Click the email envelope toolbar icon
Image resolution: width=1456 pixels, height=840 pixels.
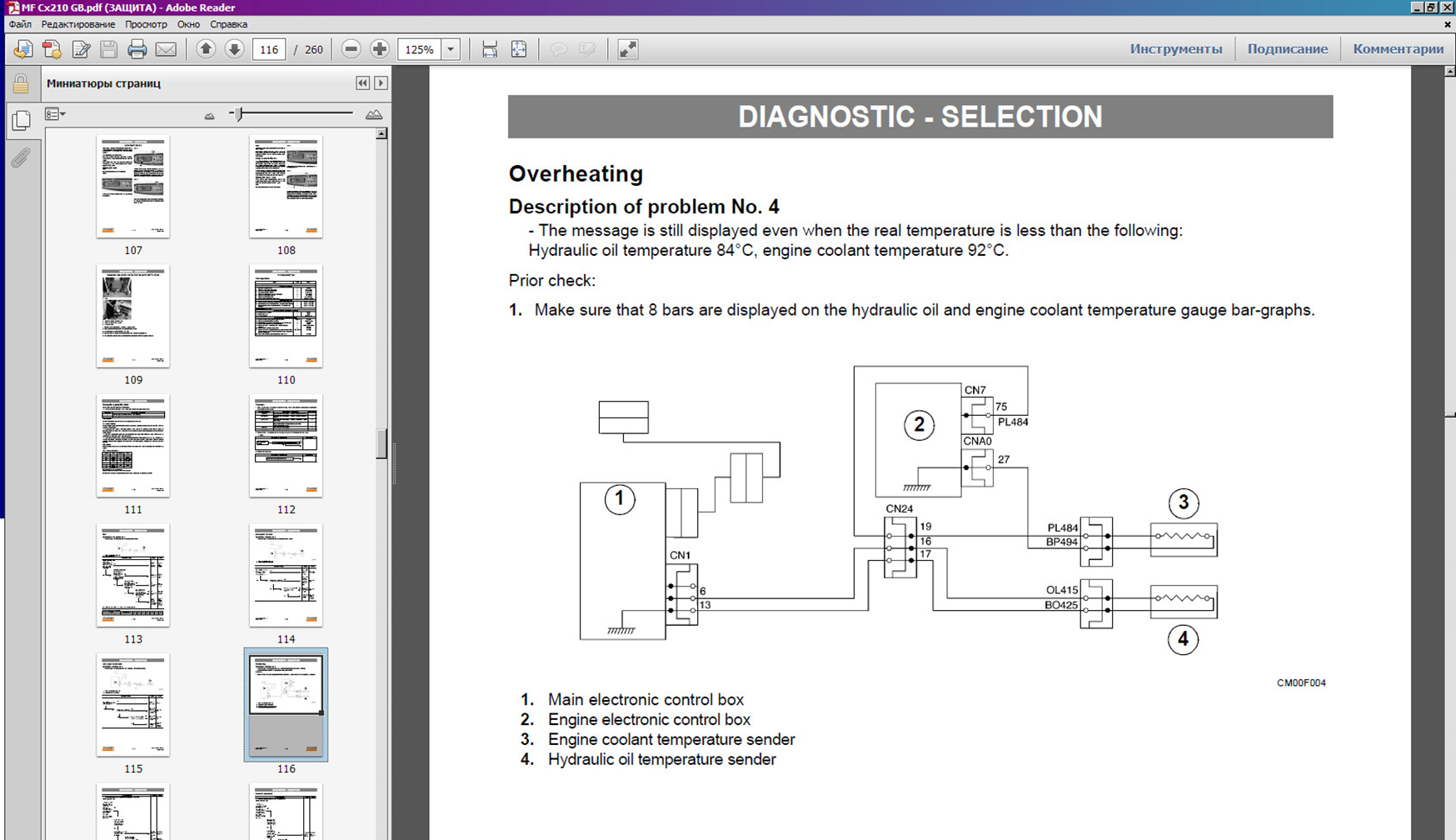pyautogui.click(x=166, y=50)
